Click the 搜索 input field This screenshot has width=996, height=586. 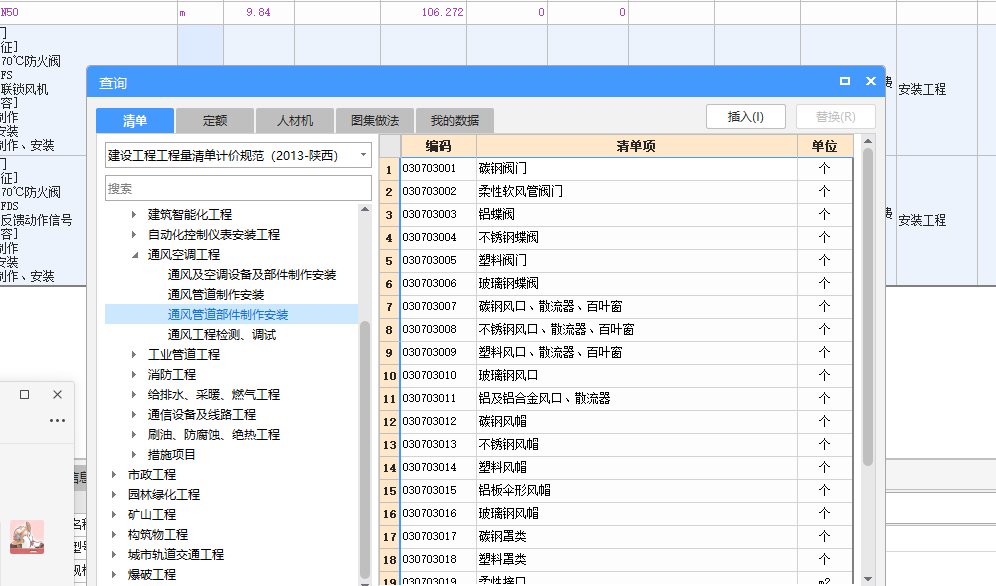pyautogui.click(x=238, y=189)
